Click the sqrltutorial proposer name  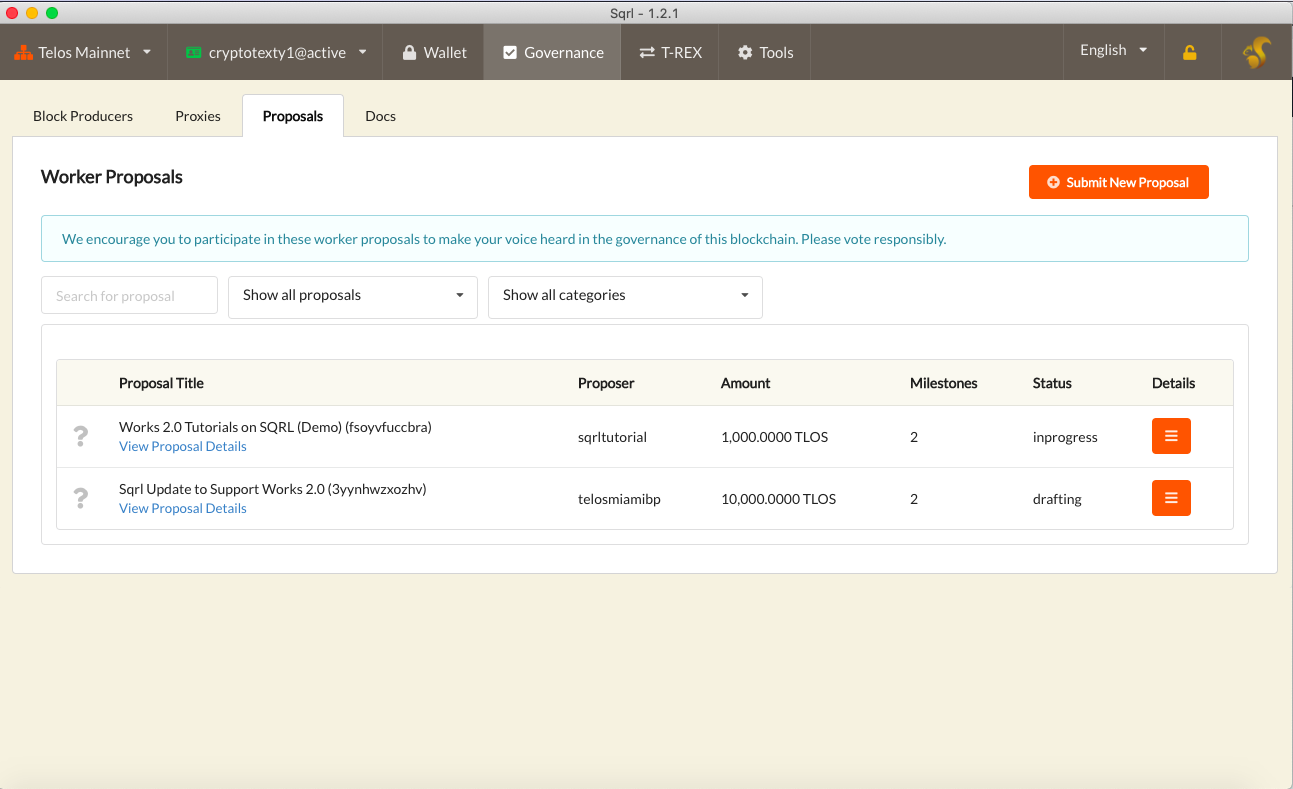(x=612, y=437)
